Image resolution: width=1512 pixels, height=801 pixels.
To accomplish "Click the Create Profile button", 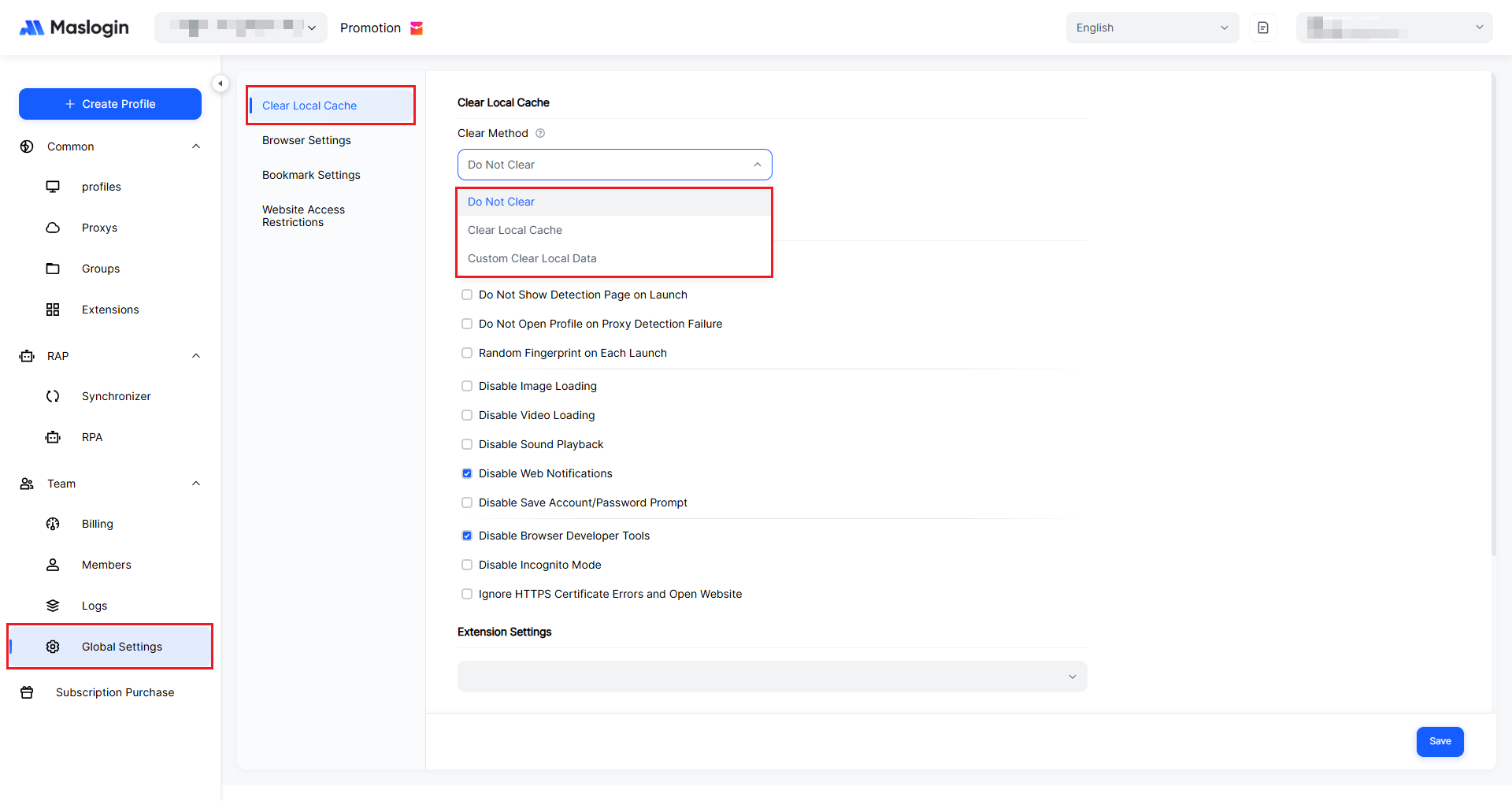I will point(110,104).
